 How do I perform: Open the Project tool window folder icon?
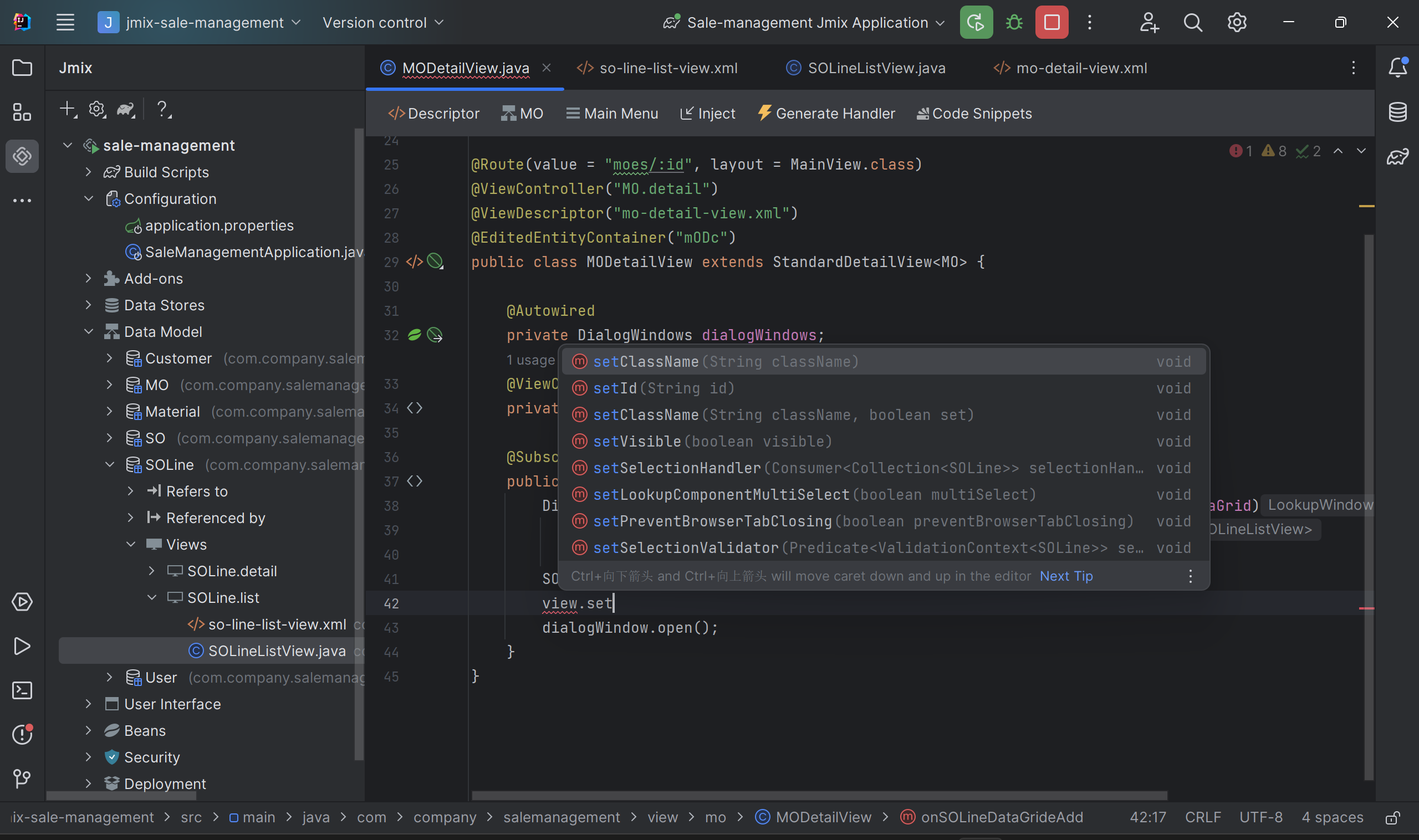(22, 68)
